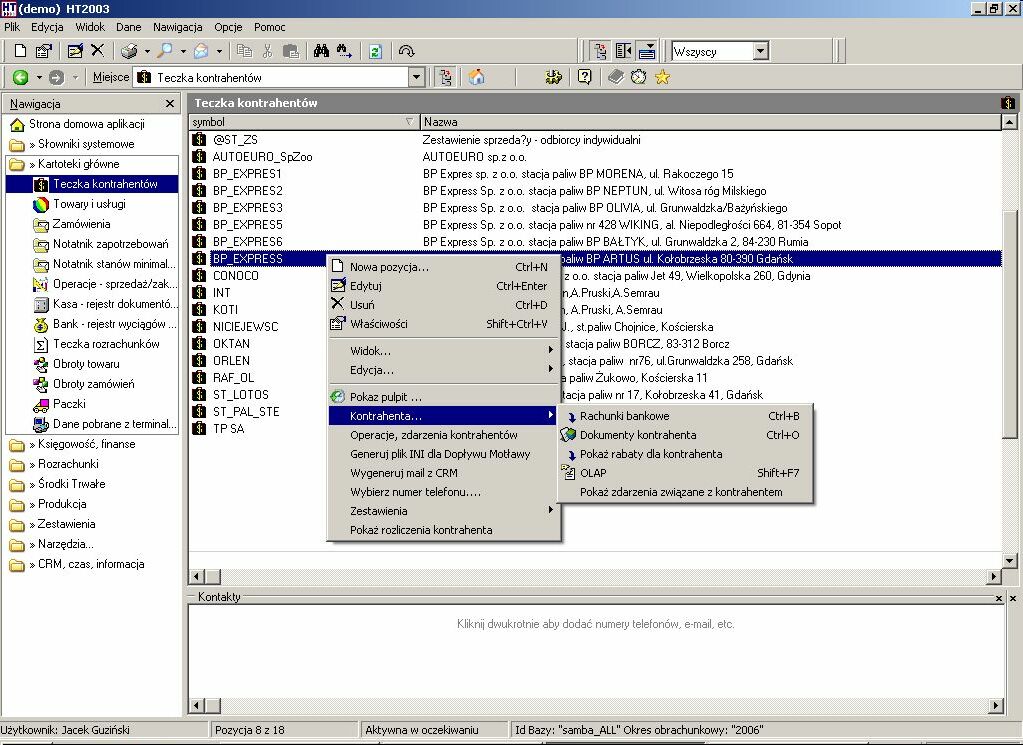Select the TP SA row
The height and width of the screenshot is (745, 1023).
click(x=595, y=429)
